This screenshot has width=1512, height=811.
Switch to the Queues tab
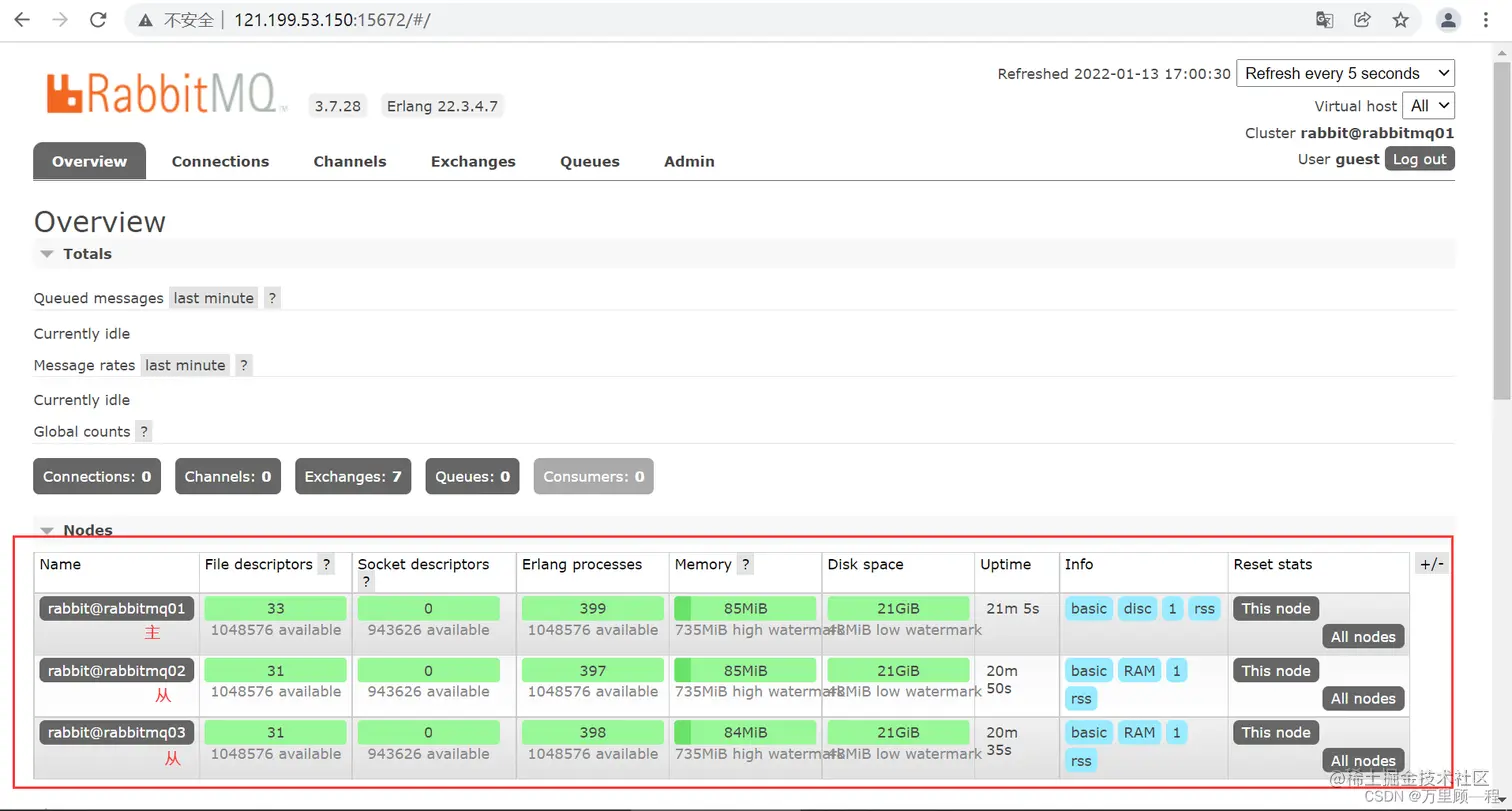pyautogui.click(x=590, y=161)
